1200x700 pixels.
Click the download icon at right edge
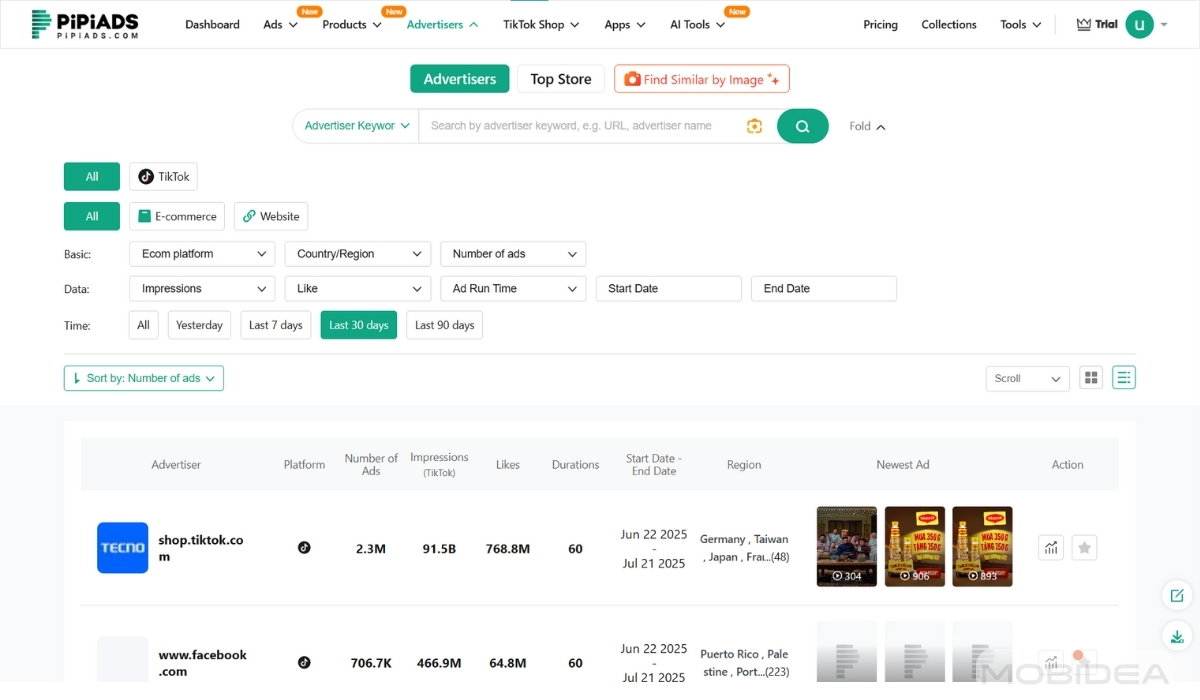pos(1177,636)
